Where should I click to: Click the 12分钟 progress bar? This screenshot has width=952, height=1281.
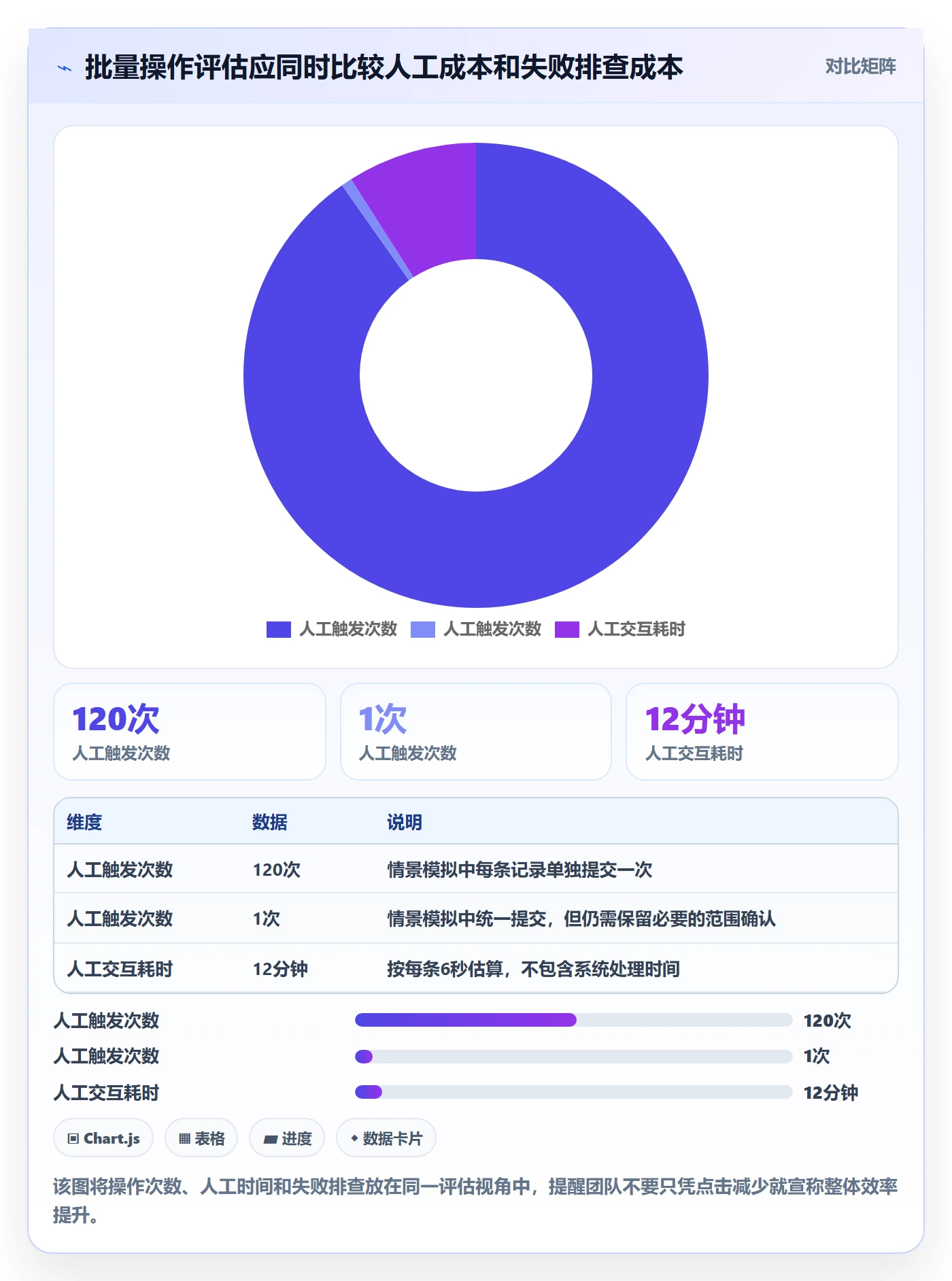574,1092
